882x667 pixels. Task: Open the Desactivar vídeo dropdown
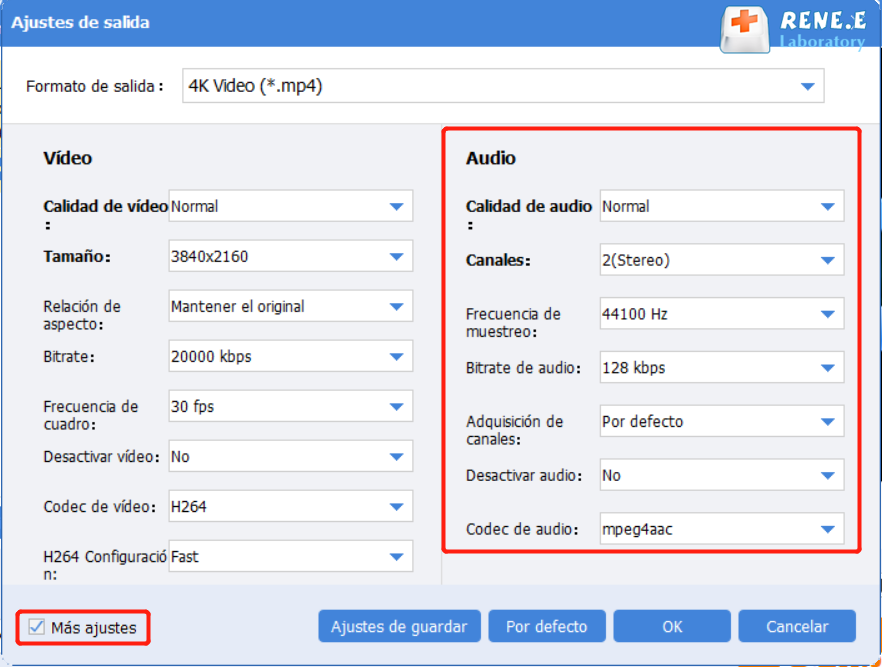(x=290, y=457)
